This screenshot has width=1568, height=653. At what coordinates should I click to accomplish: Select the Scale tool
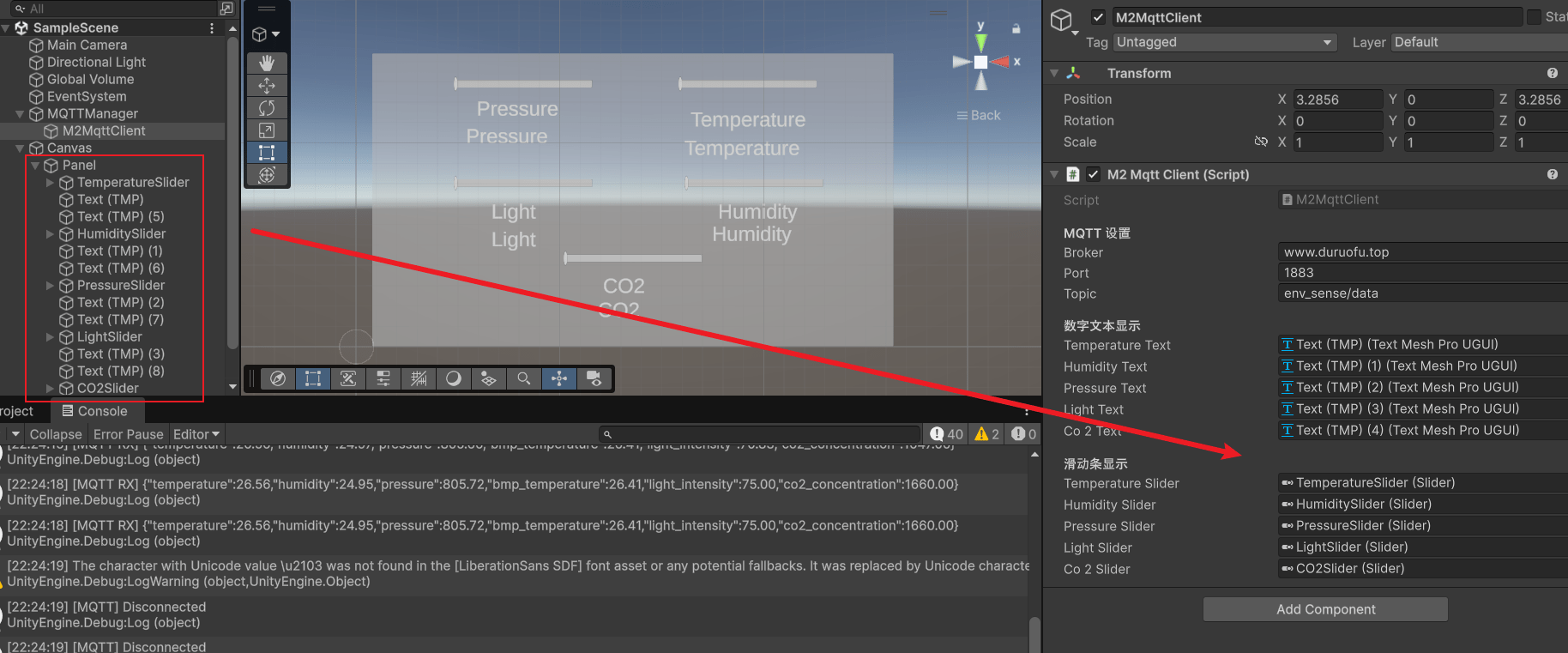tap(267, 130)
